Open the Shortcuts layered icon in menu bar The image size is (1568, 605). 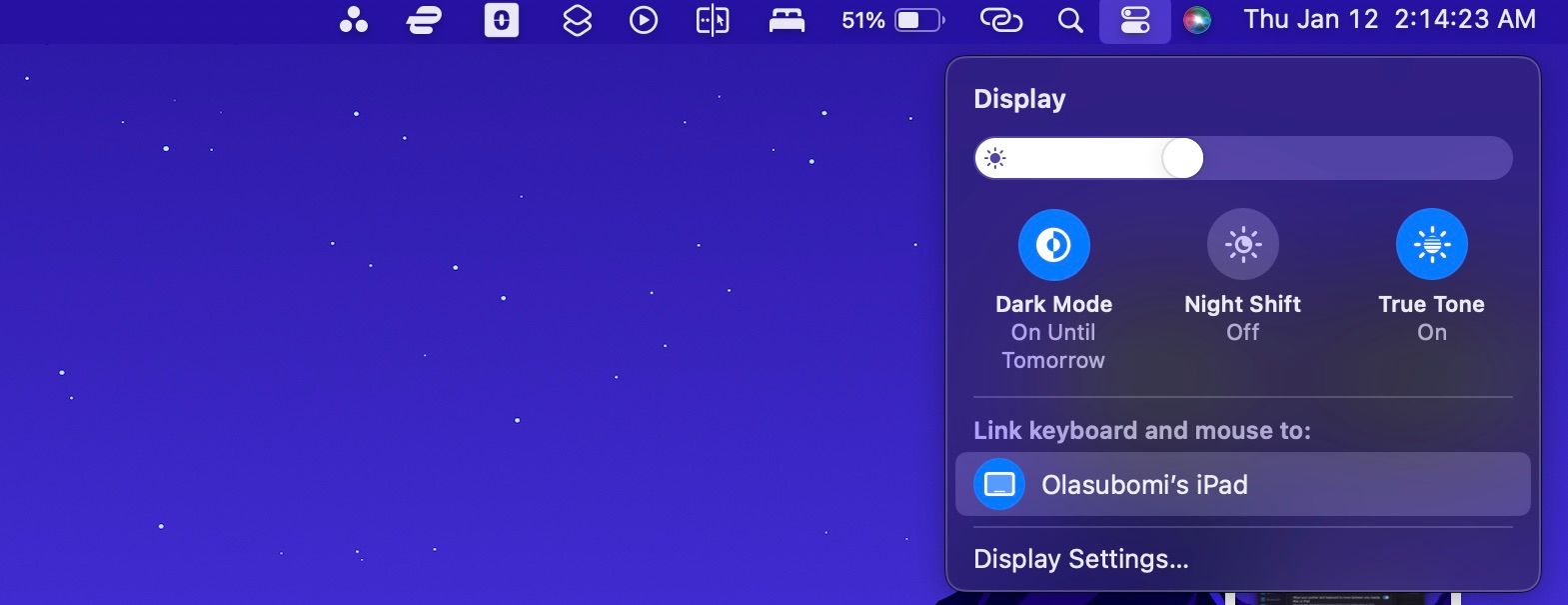578,20
